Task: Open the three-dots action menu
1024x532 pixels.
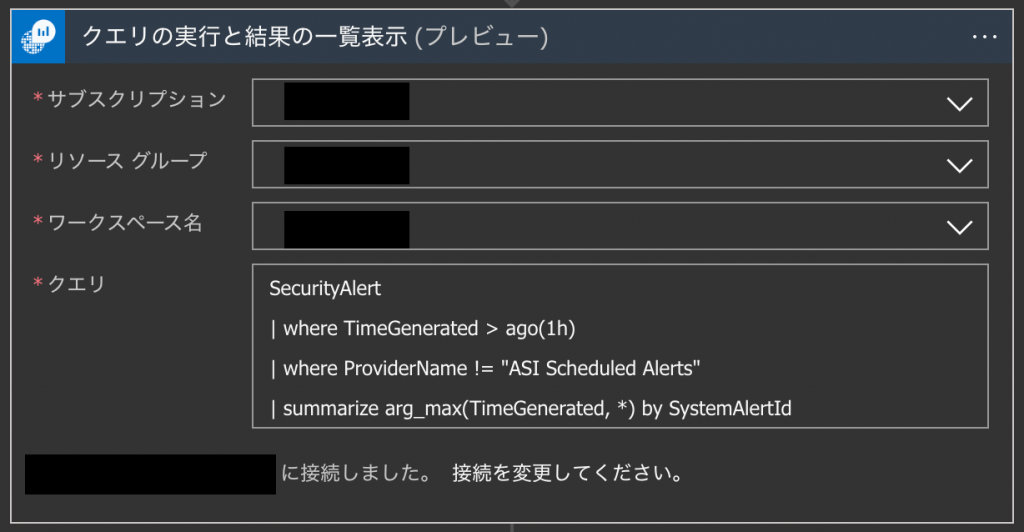Action: coord(984,37)
